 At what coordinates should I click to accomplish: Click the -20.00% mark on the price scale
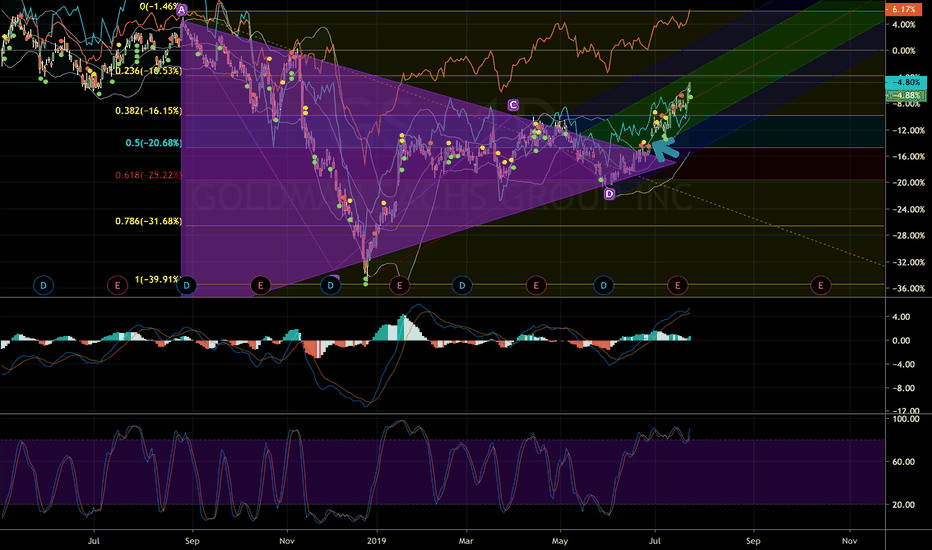[x=908, y=183]
